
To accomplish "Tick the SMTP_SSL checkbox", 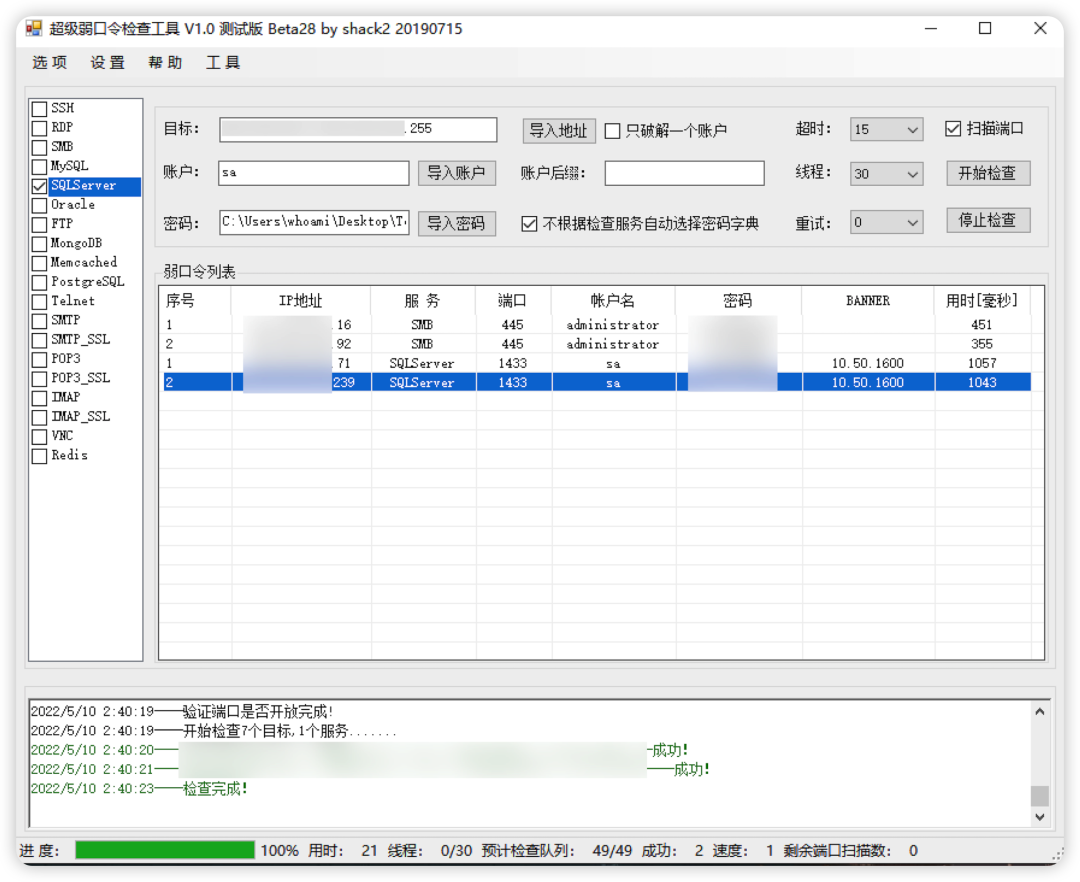I will click(x=39, y=340).
